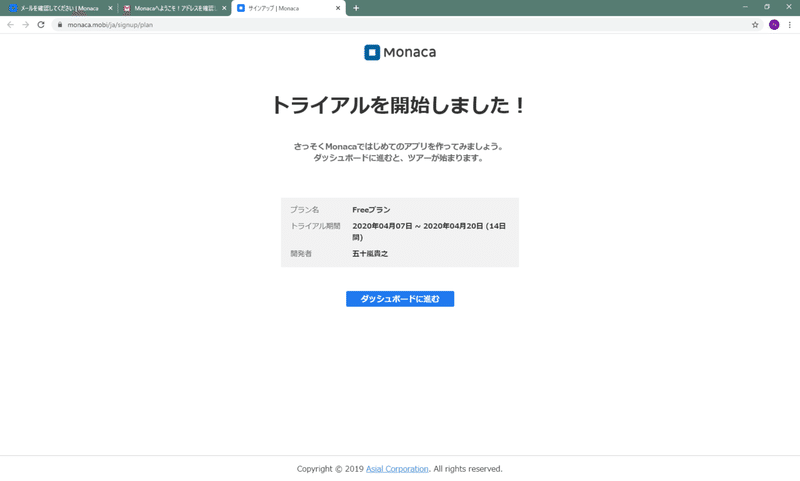Click the トライアルを開始しました！ heading
The image size is (800, 481).
399,105
